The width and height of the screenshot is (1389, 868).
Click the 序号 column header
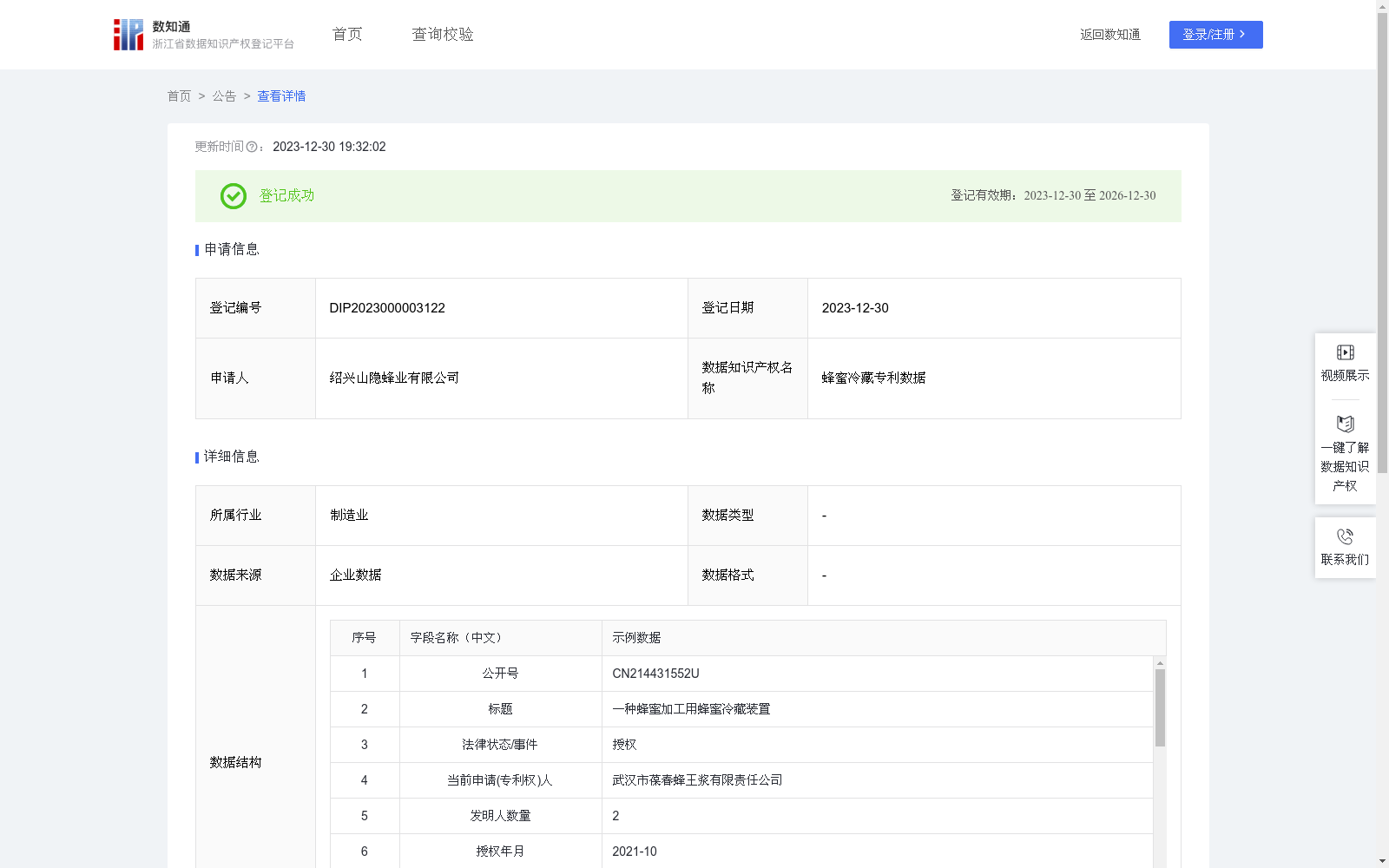pos(364,638)
